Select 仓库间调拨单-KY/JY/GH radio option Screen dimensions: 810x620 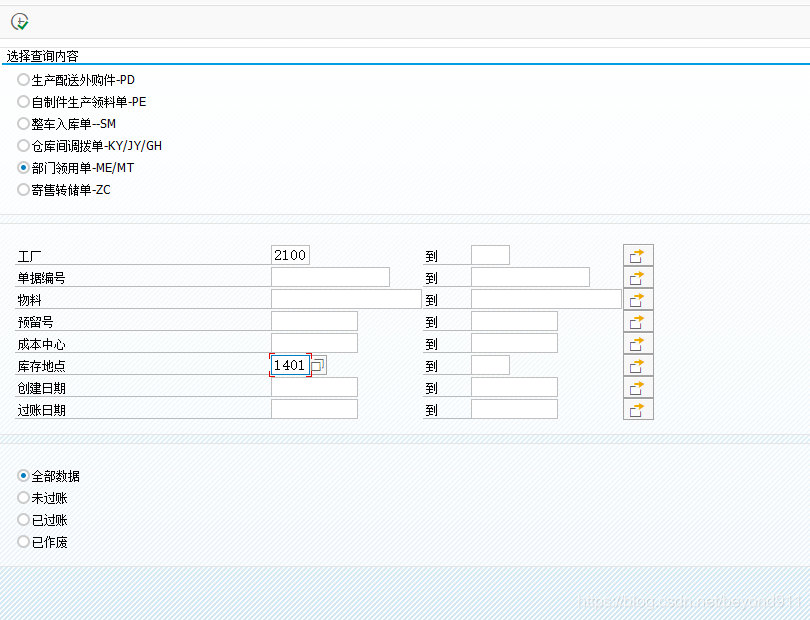23,146
